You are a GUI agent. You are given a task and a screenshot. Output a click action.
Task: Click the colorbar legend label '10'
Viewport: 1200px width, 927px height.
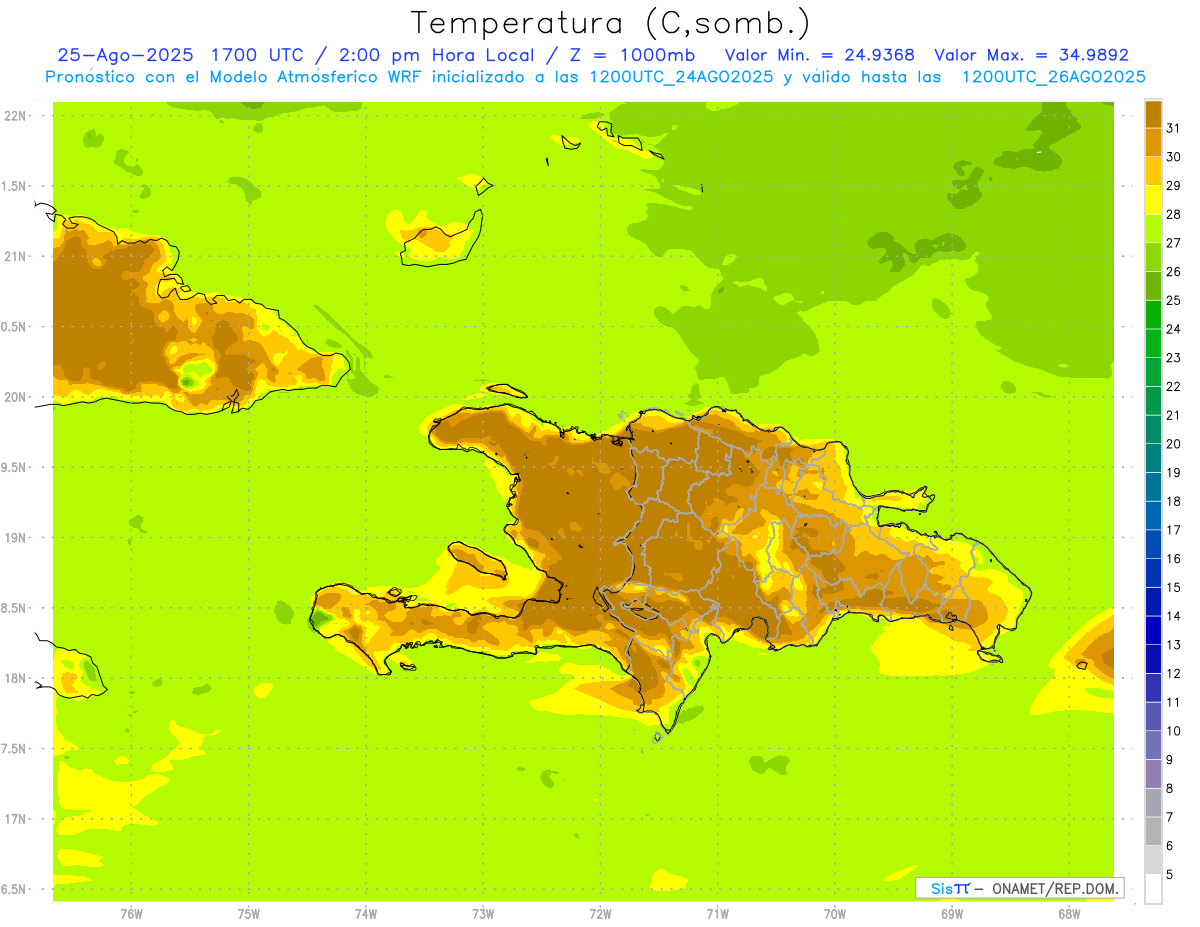[1174, 731]
